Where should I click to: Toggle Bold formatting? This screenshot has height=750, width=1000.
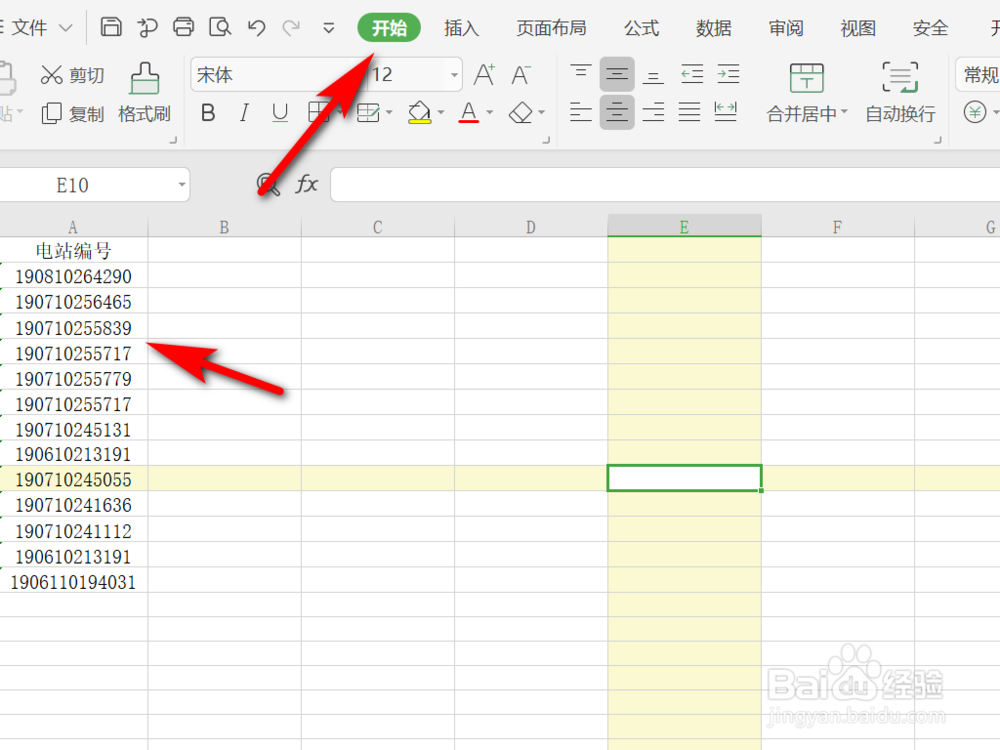tap(208, 113)
